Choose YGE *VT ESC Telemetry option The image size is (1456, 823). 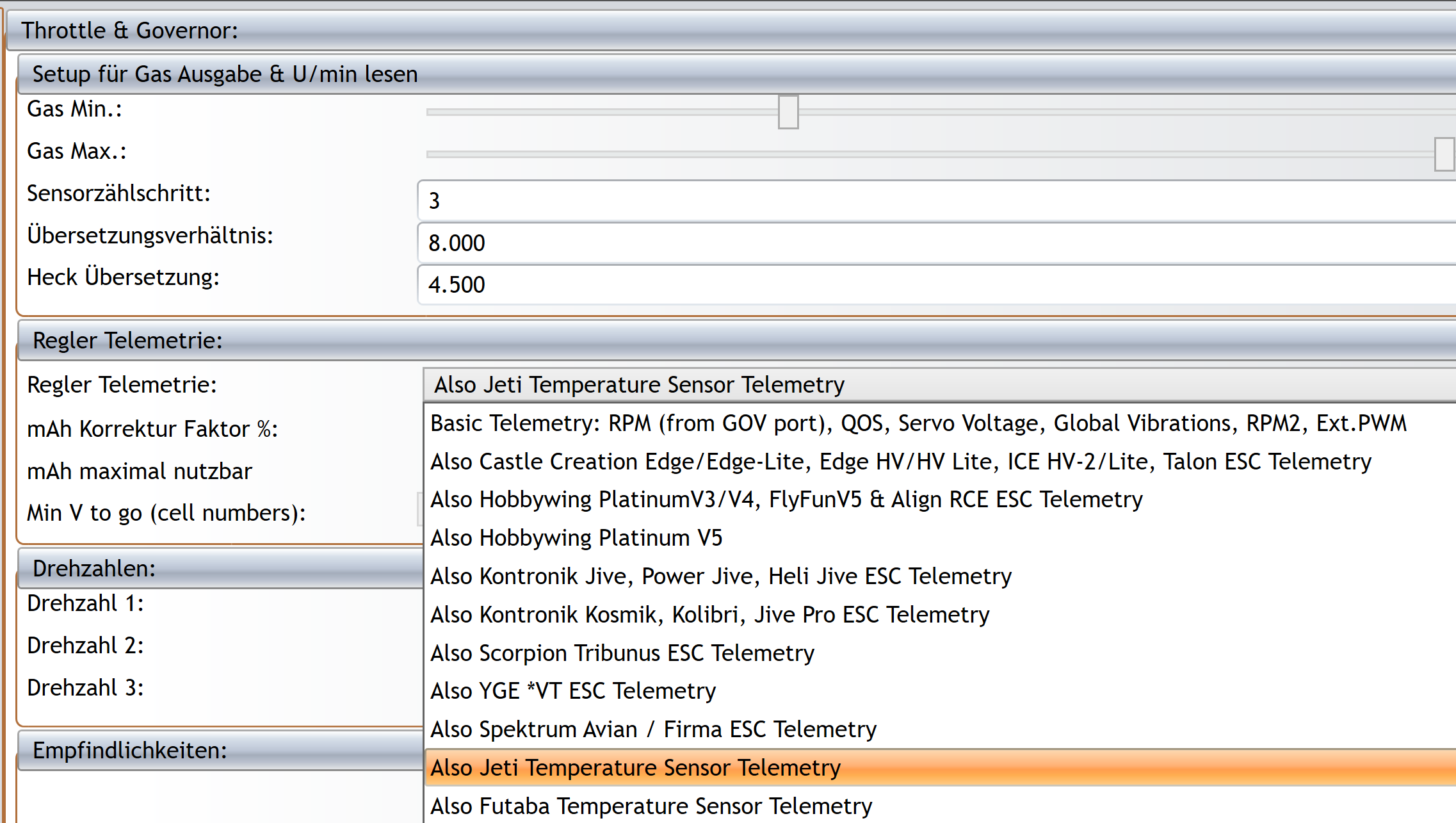(x=572, y=691)
